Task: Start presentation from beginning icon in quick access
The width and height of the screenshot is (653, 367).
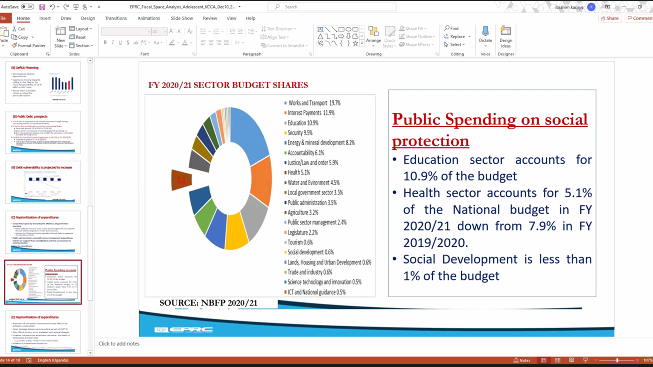Action: coord(76,7)
